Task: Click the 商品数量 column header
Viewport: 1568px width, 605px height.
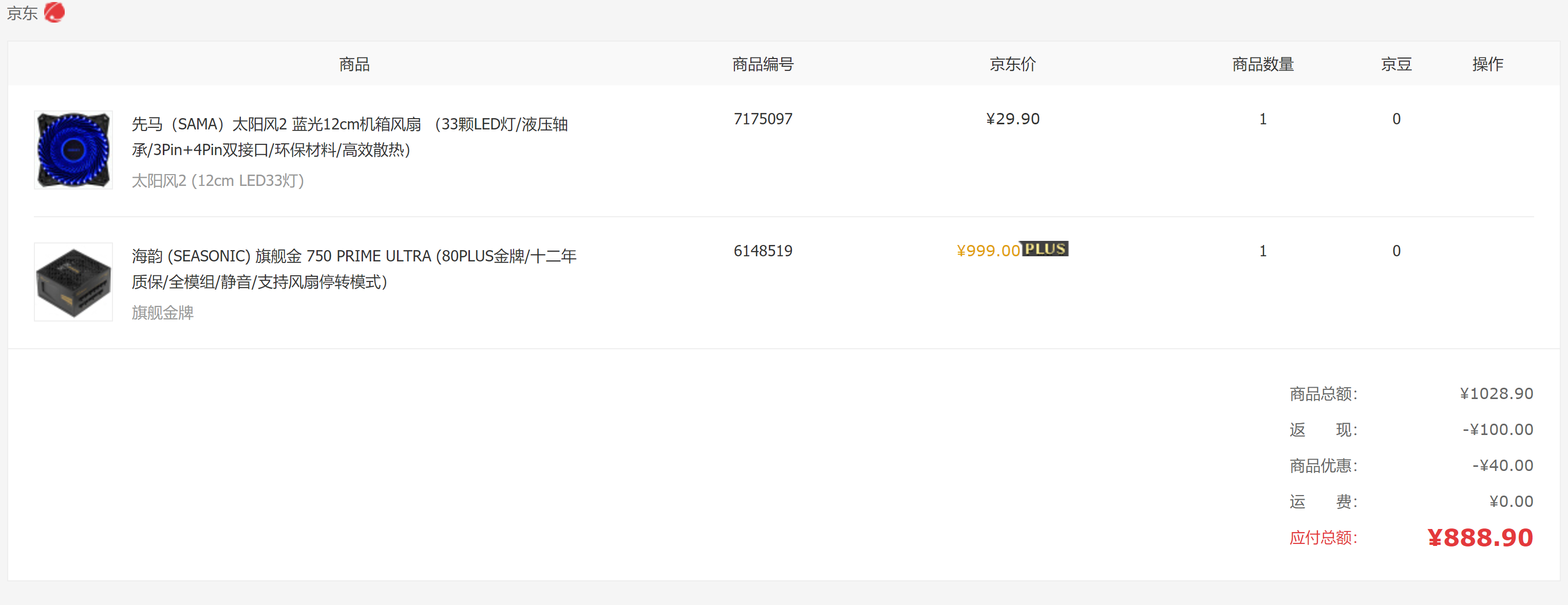Action: (x=1262, y=64)
